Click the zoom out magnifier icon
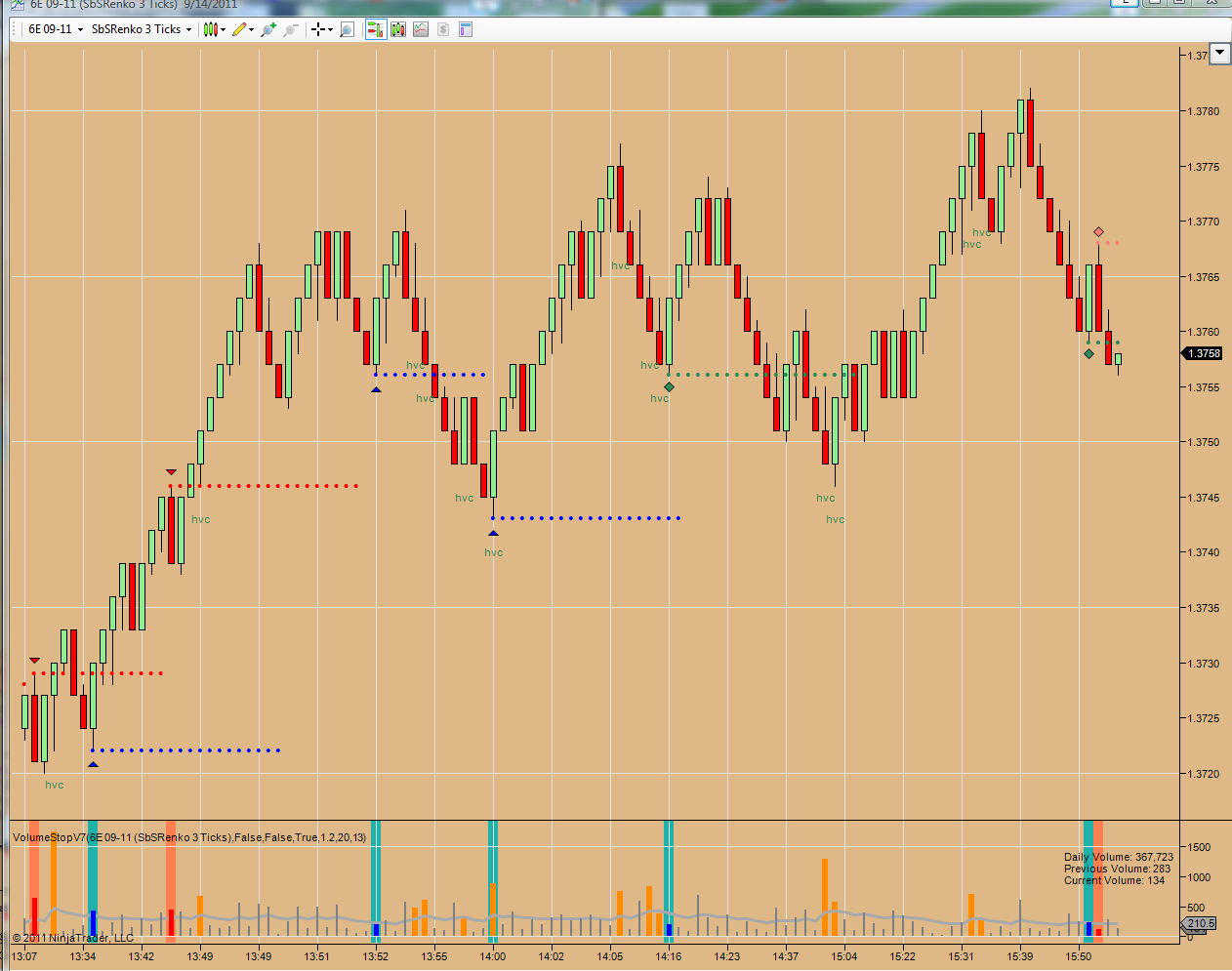Image resolution: width=1232 pixels, height=971 pixels. pos(290,29)
